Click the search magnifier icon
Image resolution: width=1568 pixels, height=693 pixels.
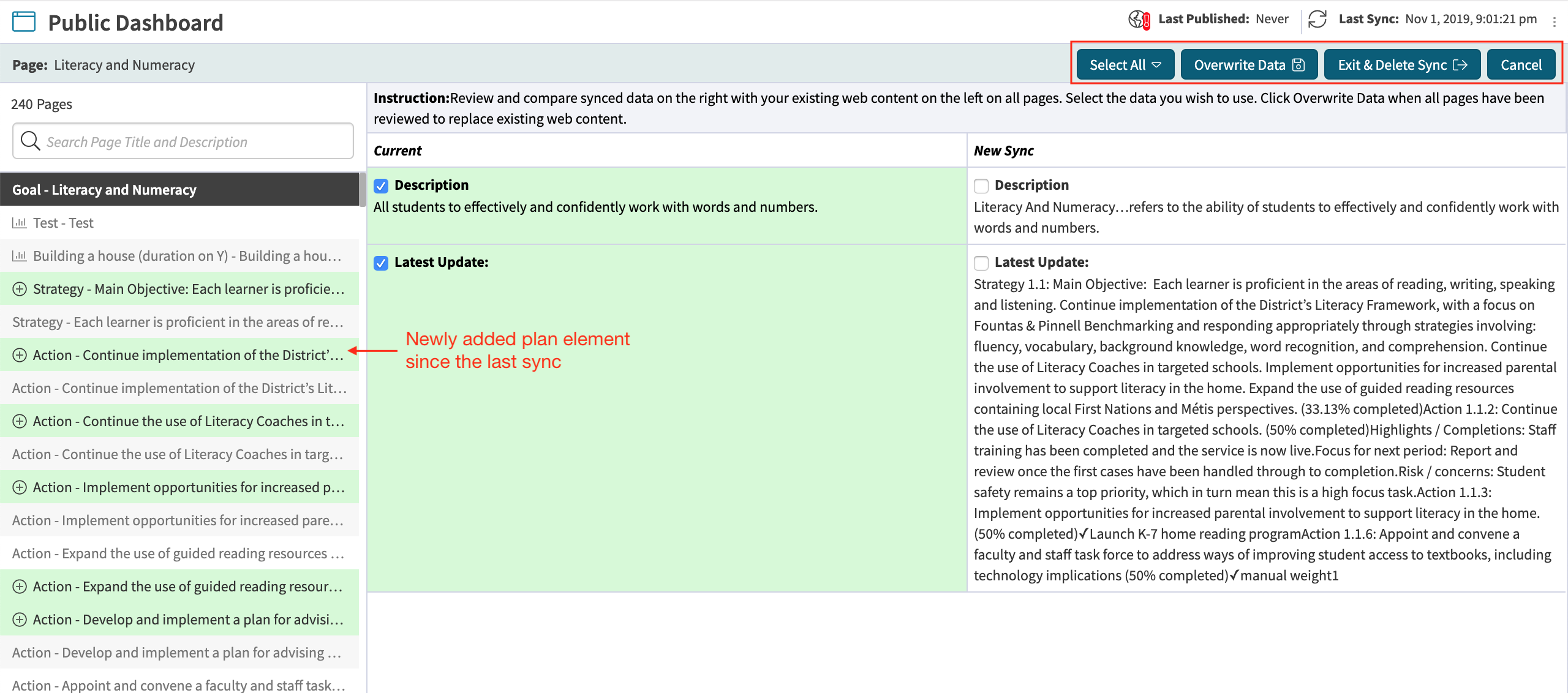click(x=30, y=141)
